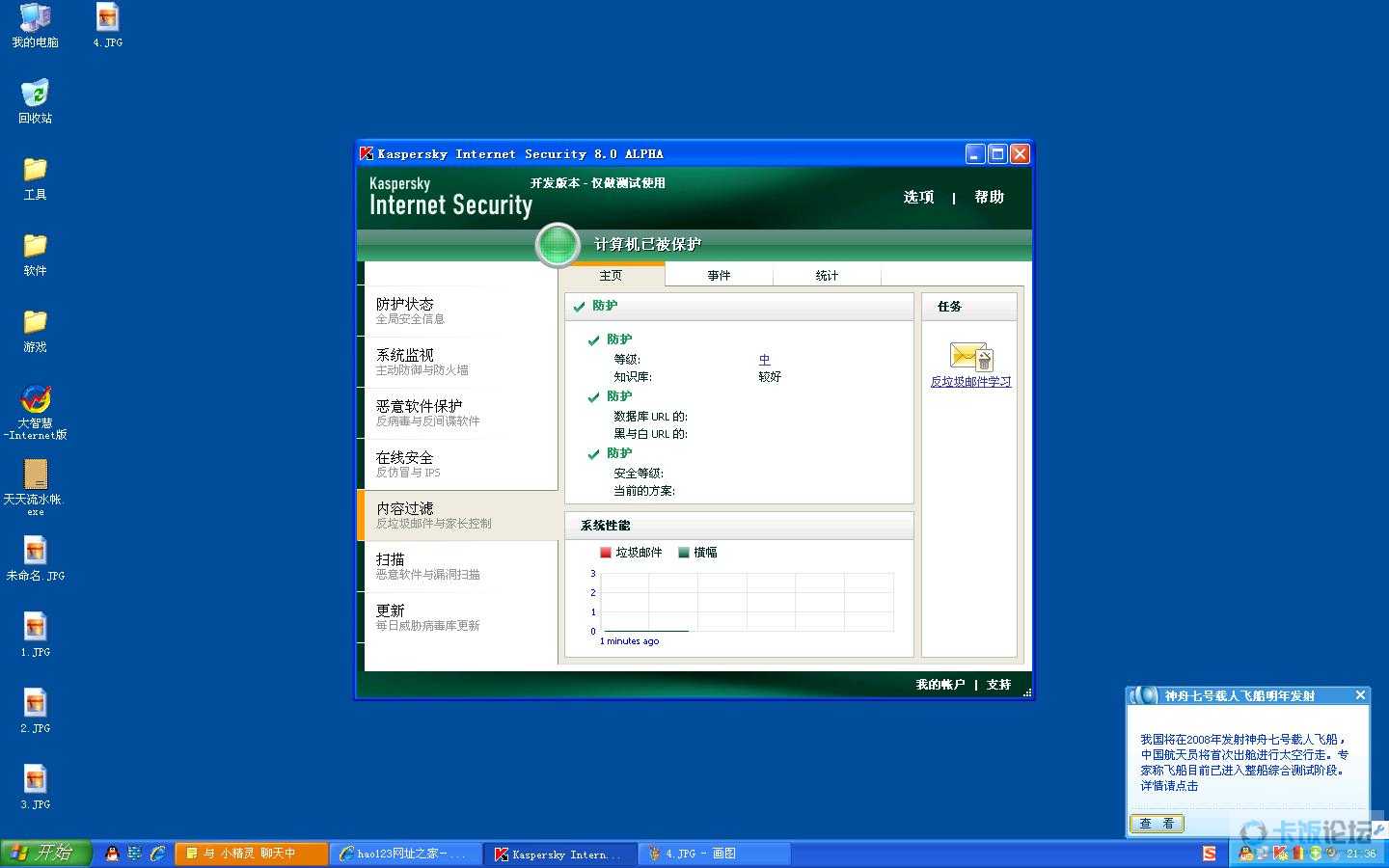
Task: Select 2.JPG file icon on desktop
Action: tap(35, 712)
